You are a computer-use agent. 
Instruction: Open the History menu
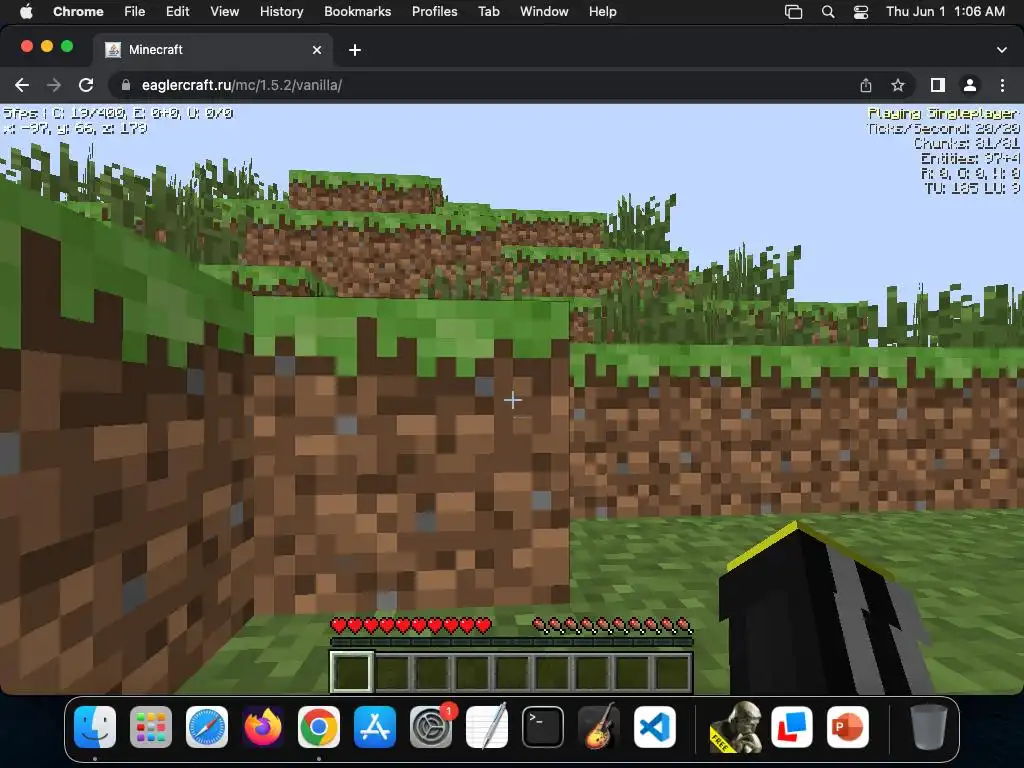pyautogui.click(x=281, y=11)
